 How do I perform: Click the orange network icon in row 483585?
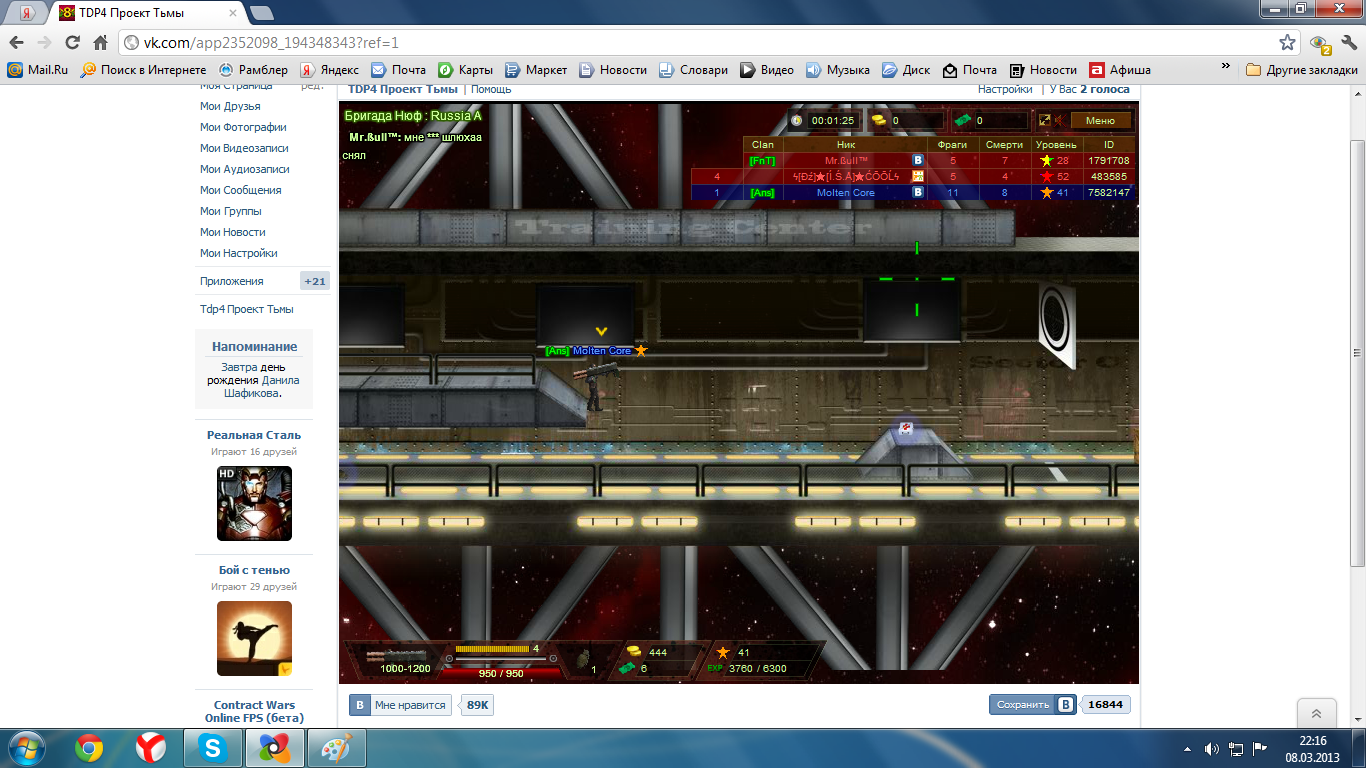click(x=917, y=176)
